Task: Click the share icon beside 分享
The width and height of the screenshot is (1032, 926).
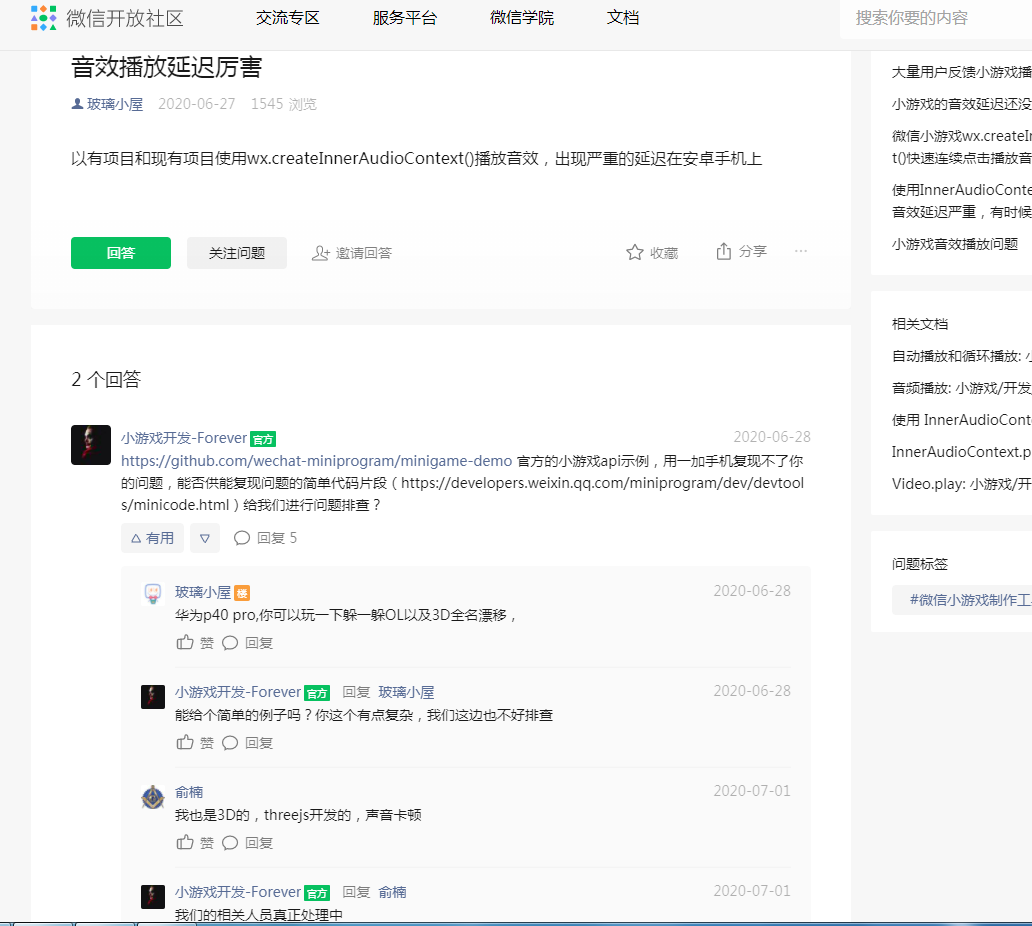Action: (x=723, y=251)
